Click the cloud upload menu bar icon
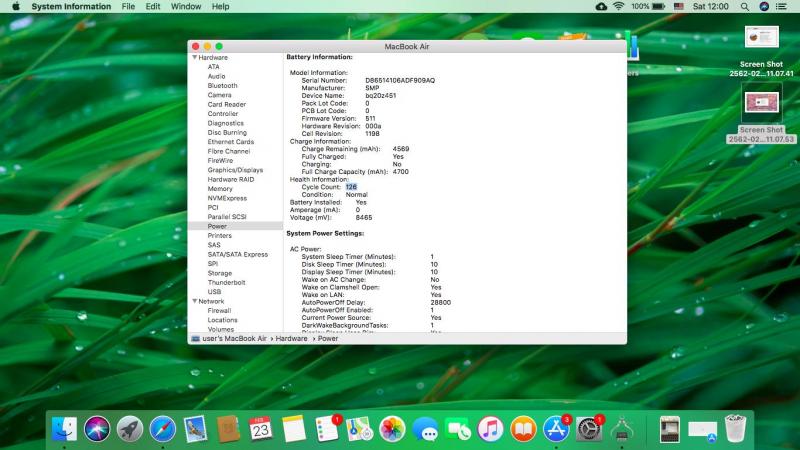800x450 pixels. (x=601, y=7)
